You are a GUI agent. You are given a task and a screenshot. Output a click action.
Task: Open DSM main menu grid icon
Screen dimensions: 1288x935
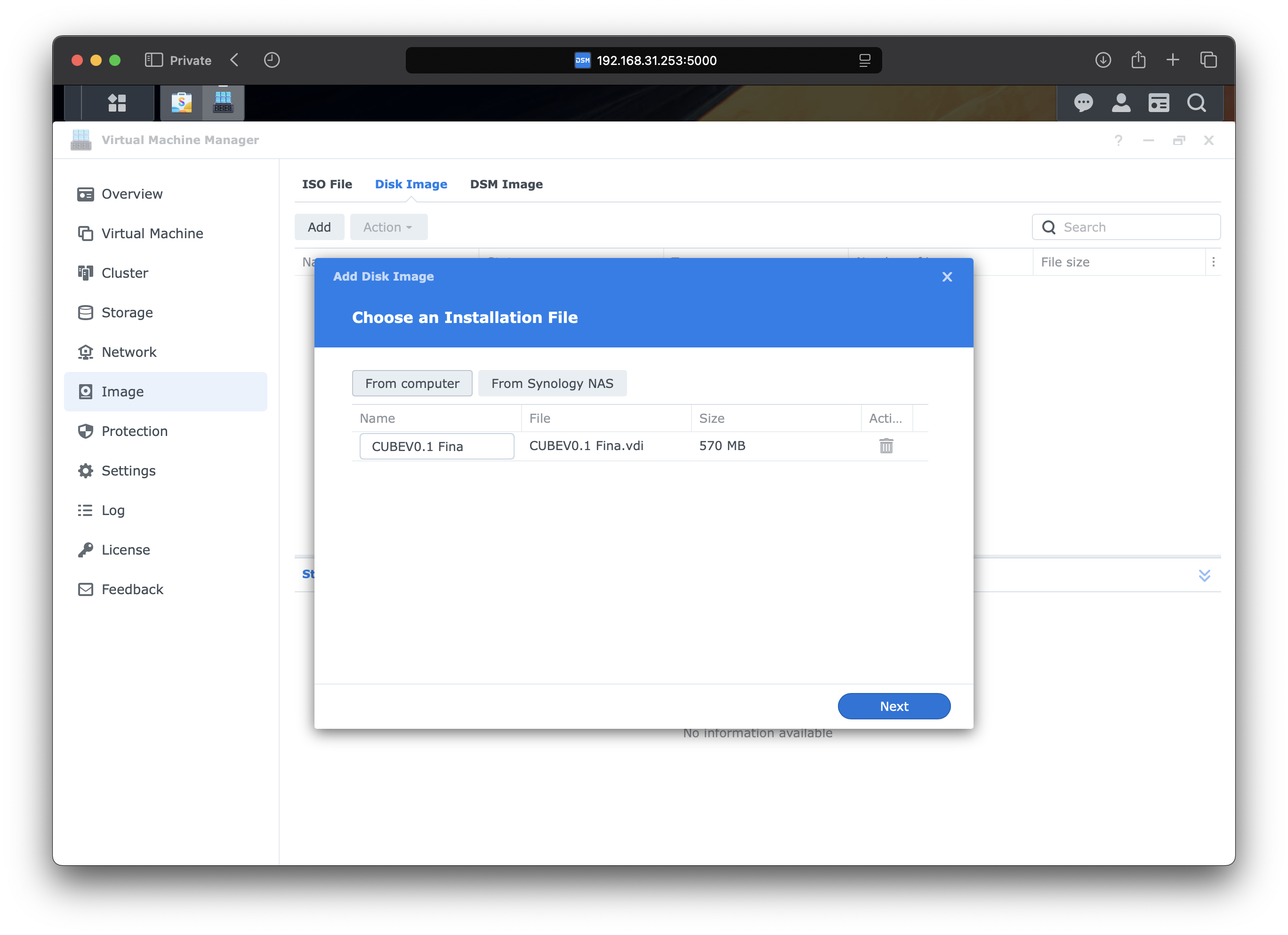click(117, 103)
